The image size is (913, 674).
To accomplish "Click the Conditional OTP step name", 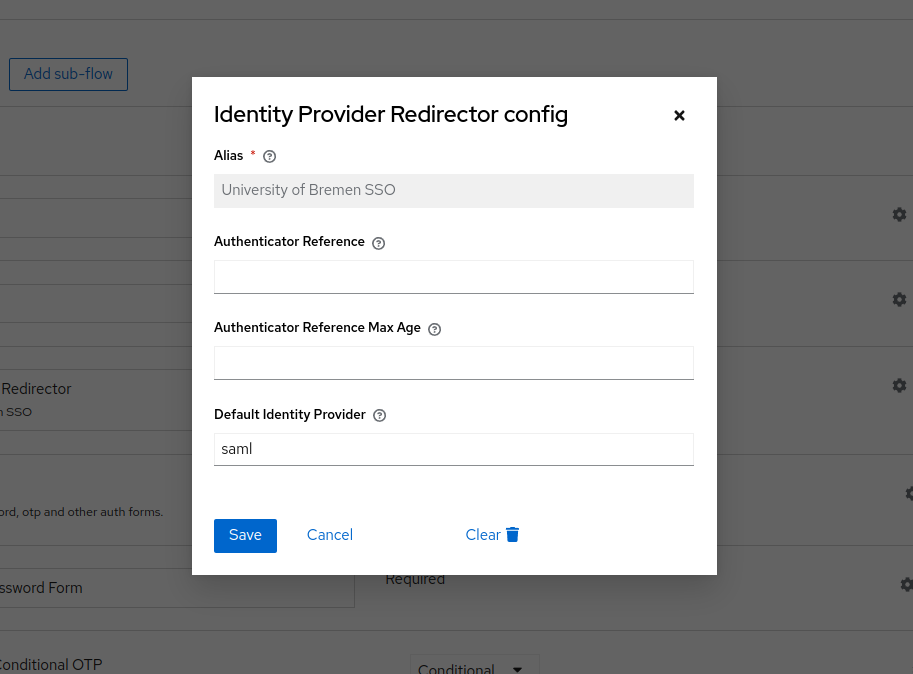I will click(x=51, y=665).
